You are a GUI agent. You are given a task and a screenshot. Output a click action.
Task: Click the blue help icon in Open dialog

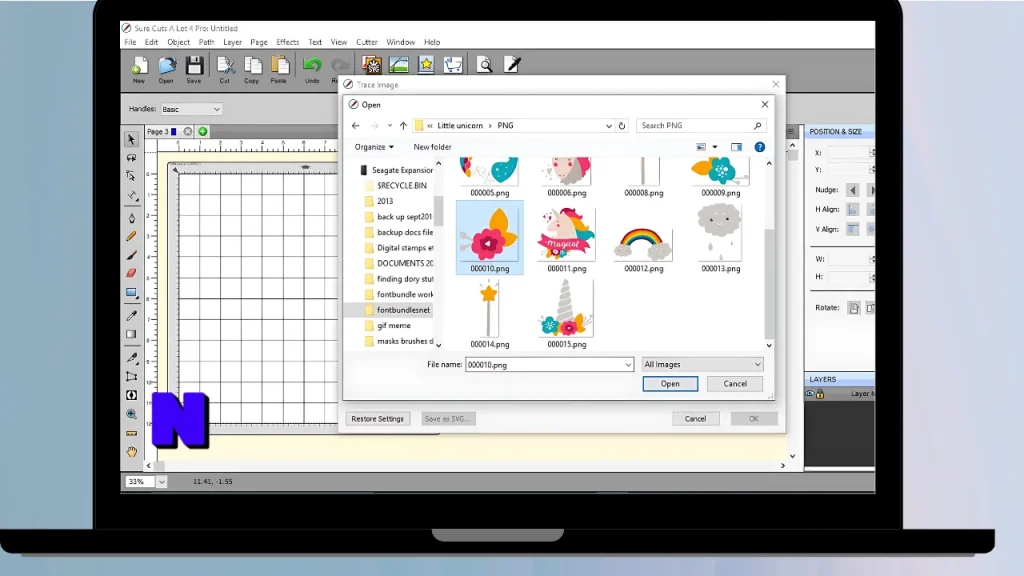click(x=760, y=147)
